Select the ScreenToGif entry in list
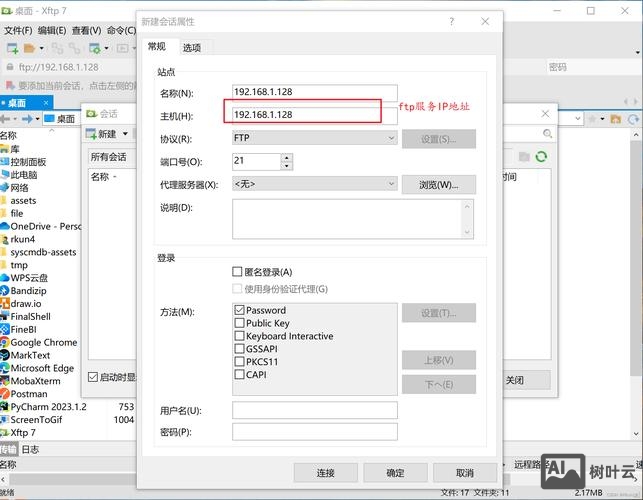Viewport: 643px width, 500px height. pyautogui.click(x=31, y=420)
